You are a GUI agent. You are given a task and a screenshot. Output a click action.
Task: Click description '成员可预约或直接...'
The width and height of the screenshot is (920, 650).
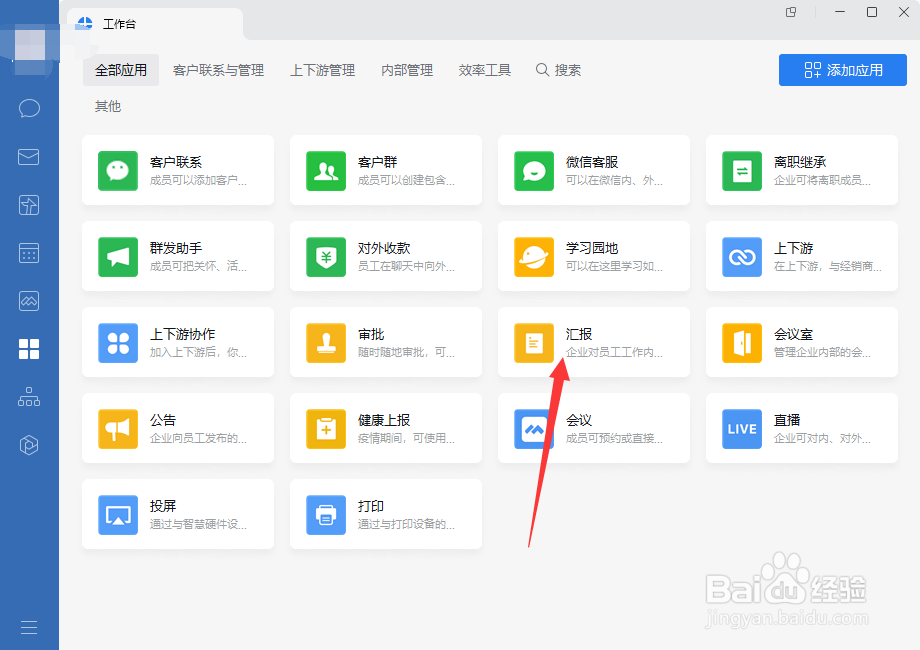click(614, 438)
